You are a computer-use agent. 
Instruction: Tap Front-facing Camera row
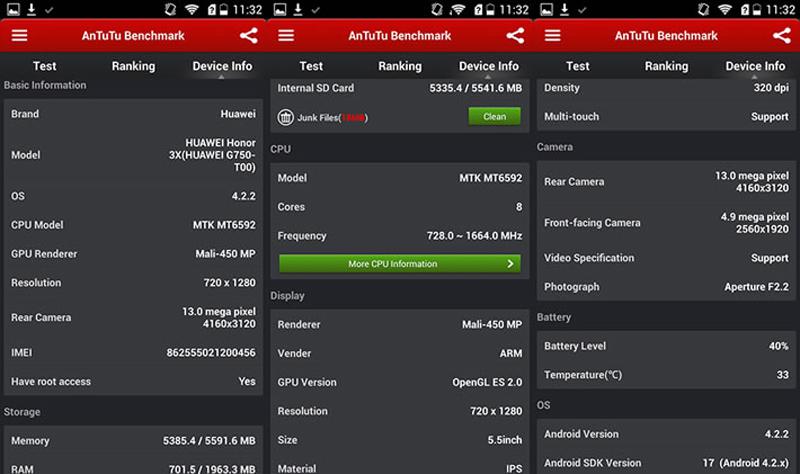pos(666,223)
